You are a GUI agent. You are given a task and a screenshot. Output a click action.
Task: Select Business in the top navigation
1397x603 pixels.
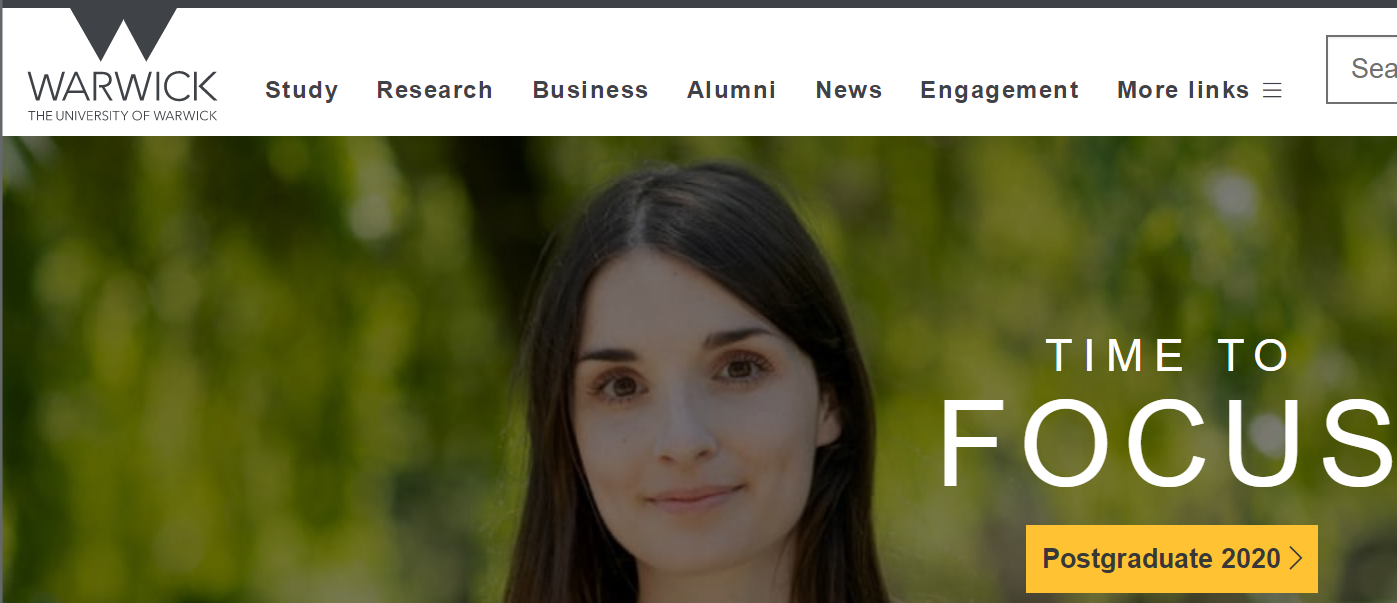(x=590, y=90)
